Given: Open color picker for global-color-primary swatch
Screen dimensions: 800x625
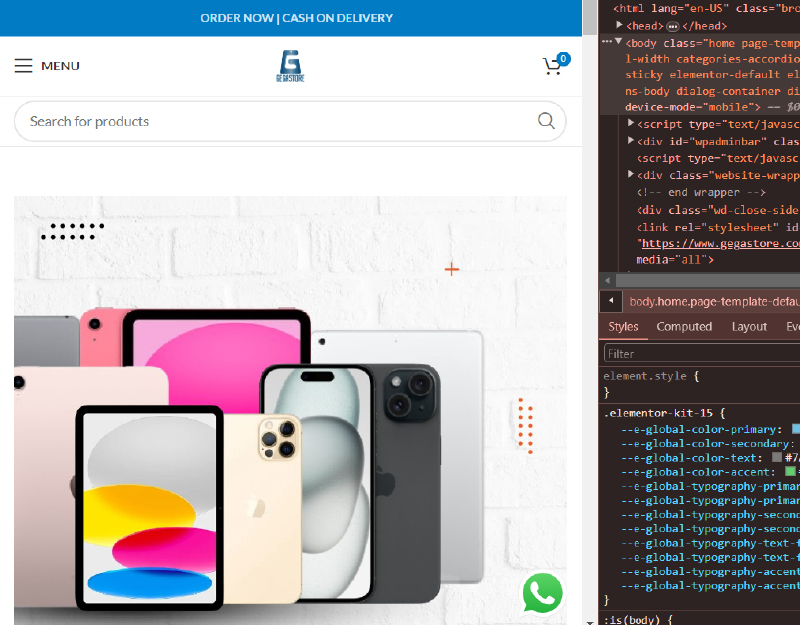Looking at the screenshot, I should click(796, 429).
